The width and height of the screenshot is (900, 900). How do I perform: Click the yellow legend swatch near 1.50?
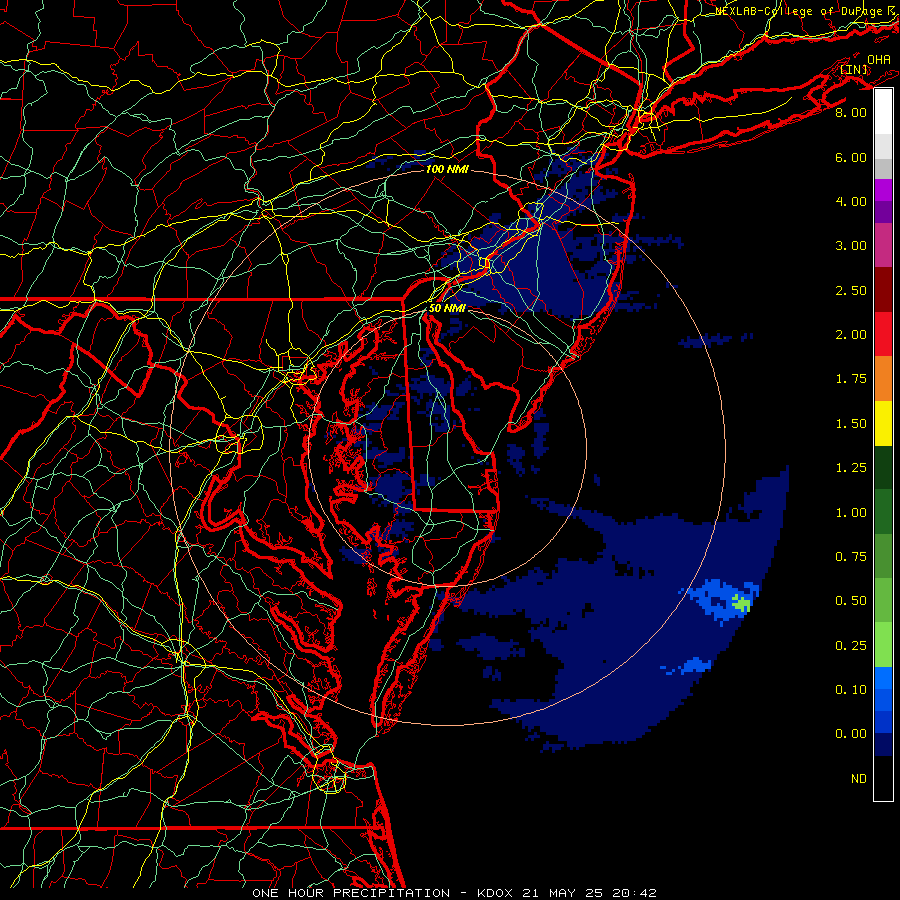click(883, 423)
